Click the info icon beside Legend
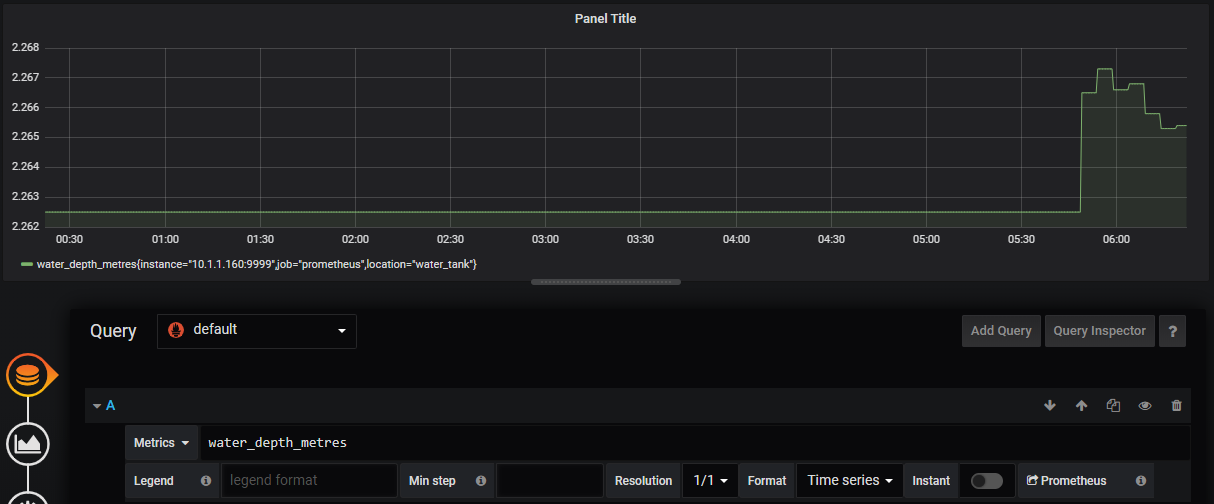 206,481
